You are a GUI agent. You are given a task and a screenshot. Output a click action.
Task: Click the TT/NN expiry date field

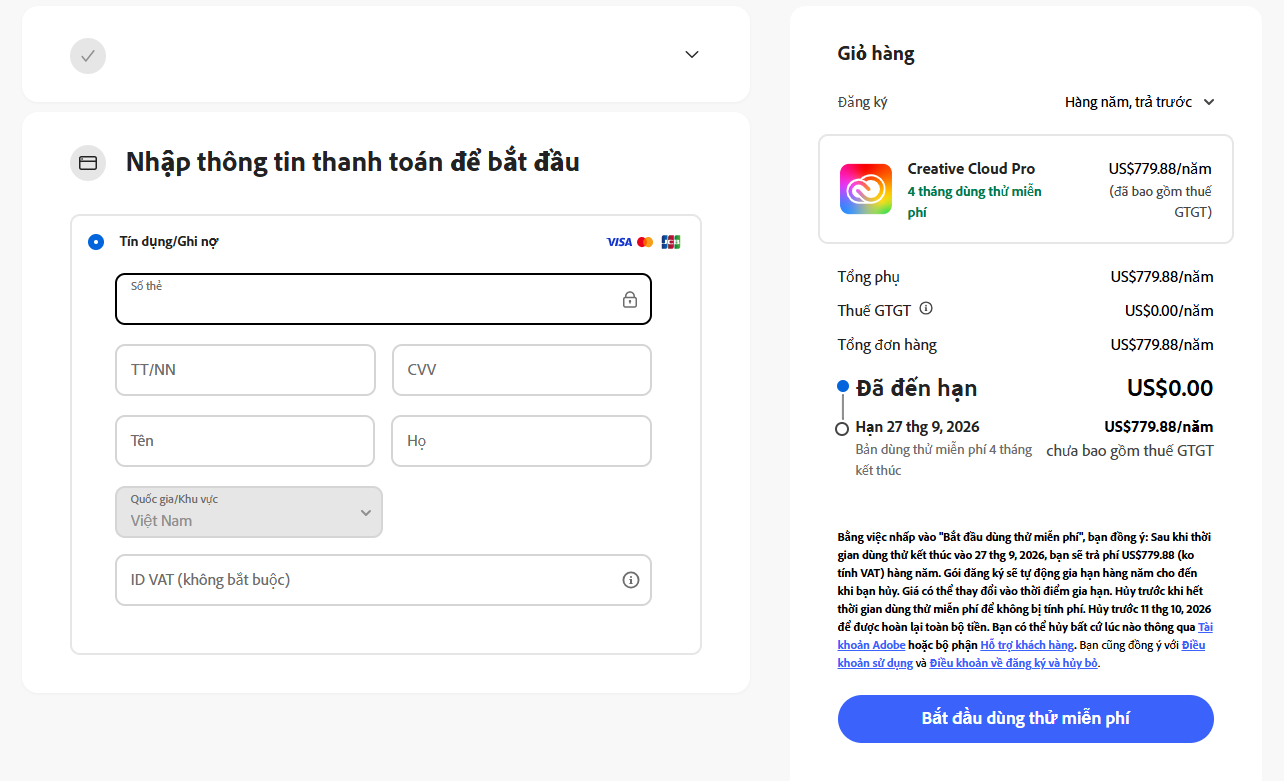point(246,370)
